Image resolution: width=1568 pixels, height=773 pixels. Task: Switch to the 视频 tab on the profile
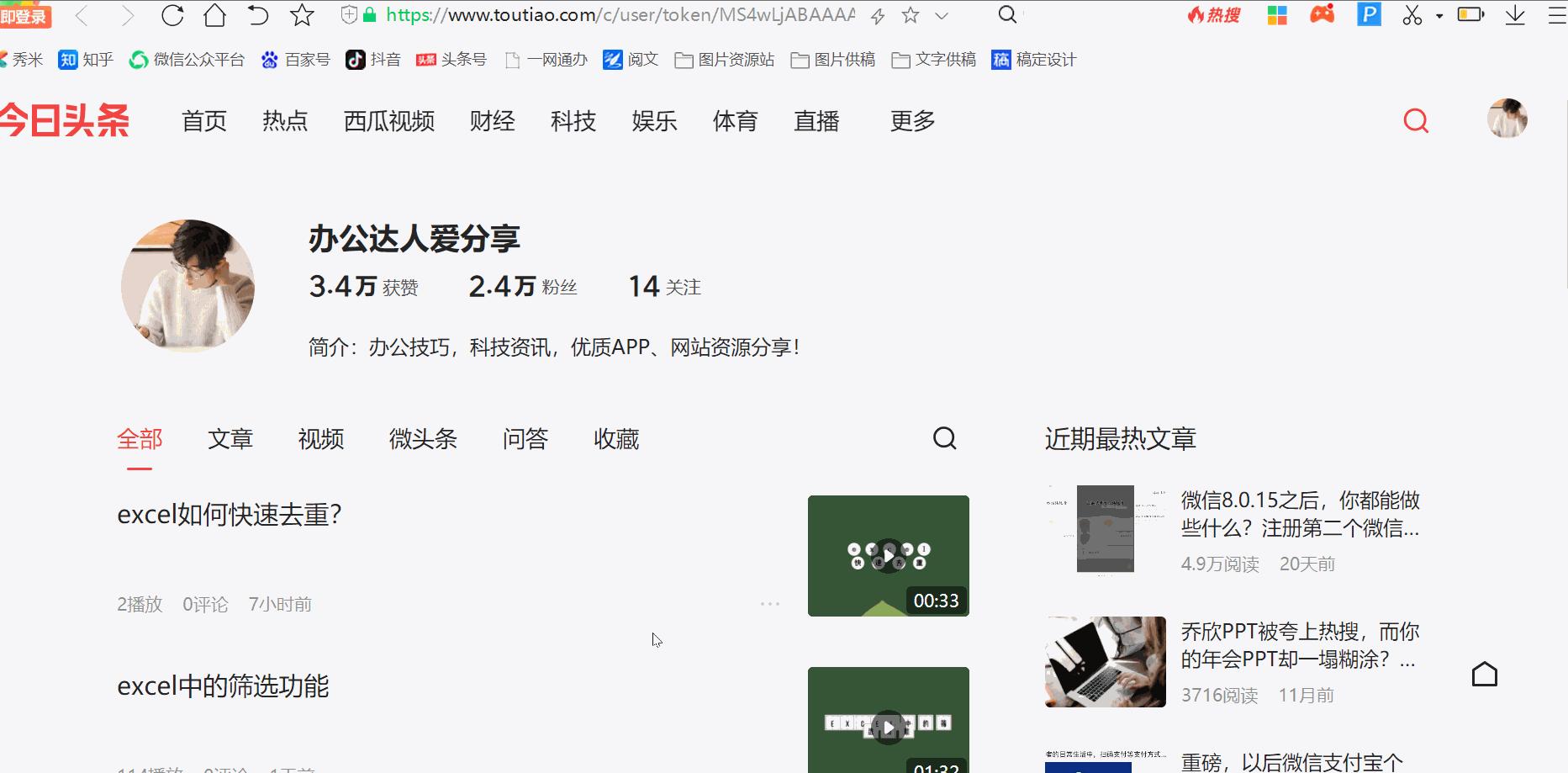(320, 438)
